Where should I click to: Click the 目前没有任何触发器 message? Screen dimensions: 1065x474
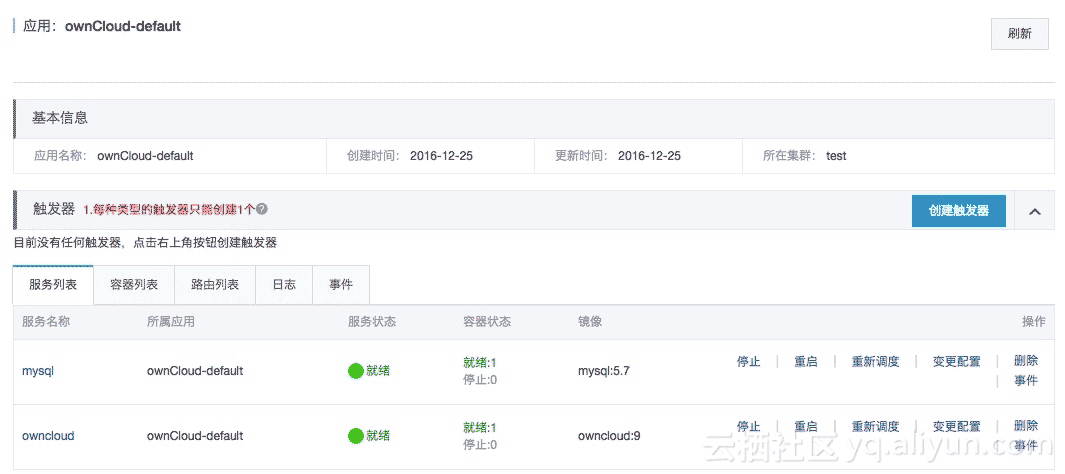(145, 243)
